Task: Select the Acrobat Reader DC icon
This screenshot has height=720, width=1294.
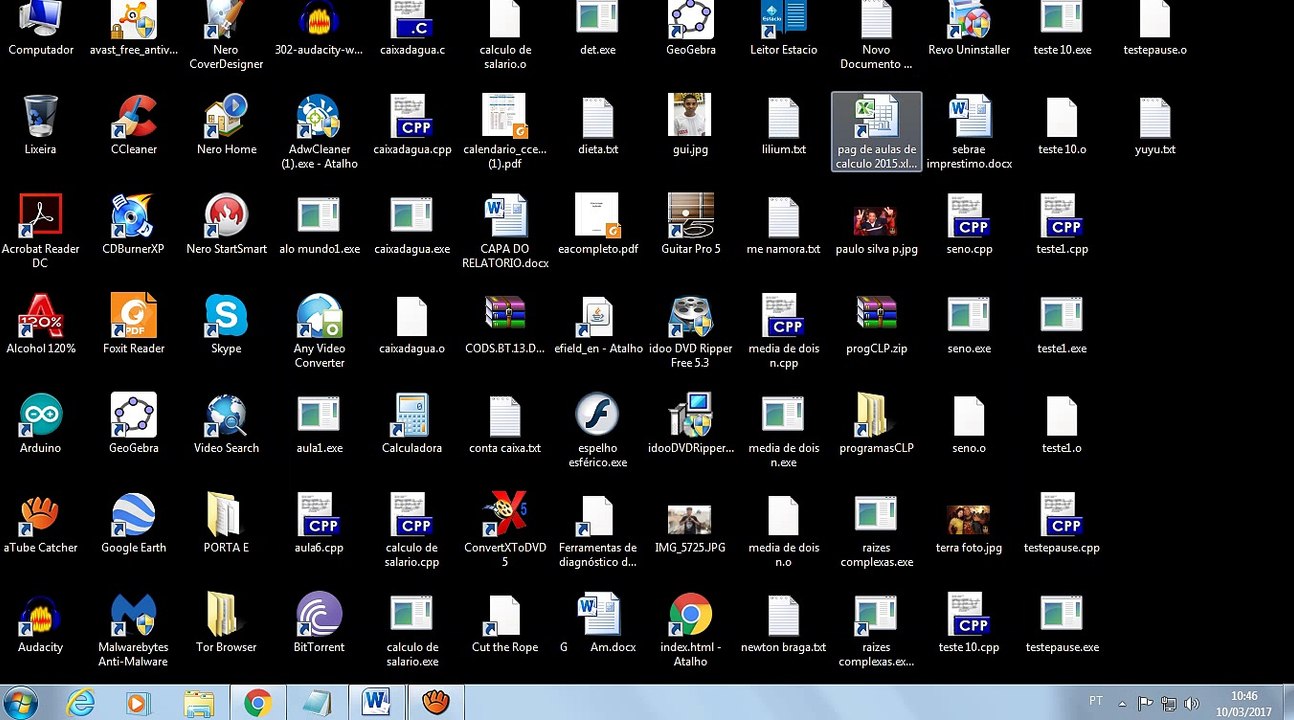Action: 41,231
